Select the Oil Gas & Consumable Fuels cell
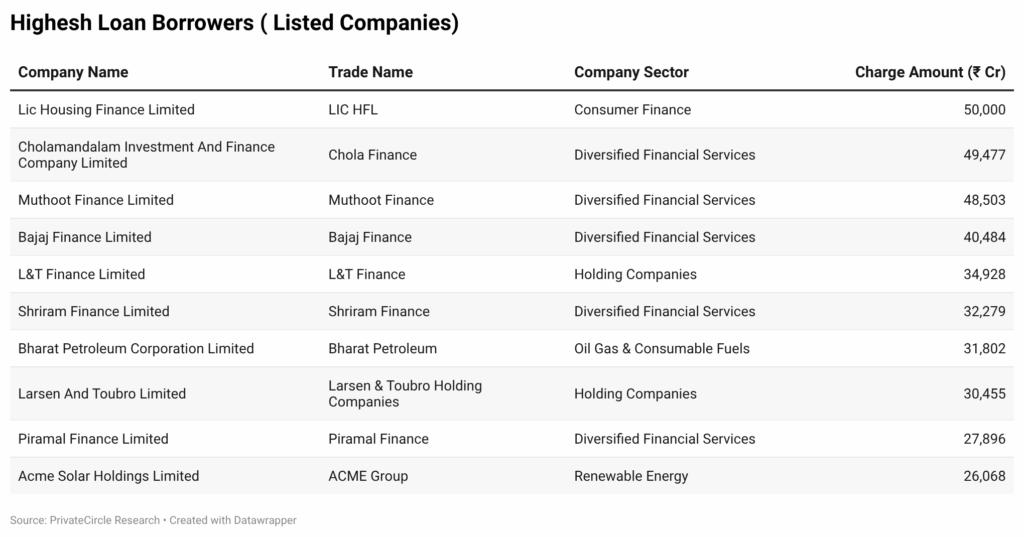This screenshot has width=1024, height=537. [x=662, y=348]
